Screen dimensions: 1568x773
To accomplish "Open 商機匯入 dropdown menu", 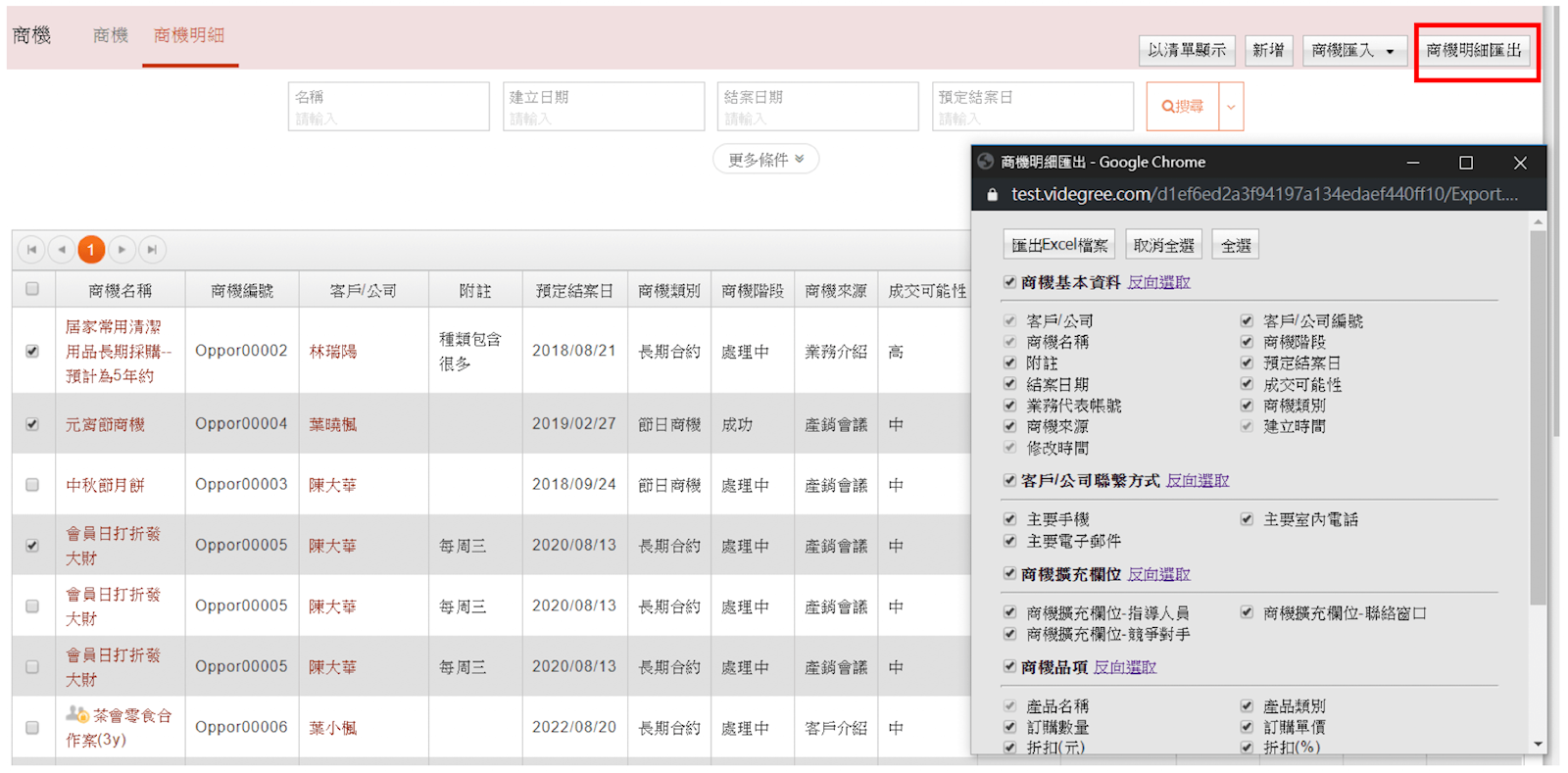I will tap(1354, 50).
